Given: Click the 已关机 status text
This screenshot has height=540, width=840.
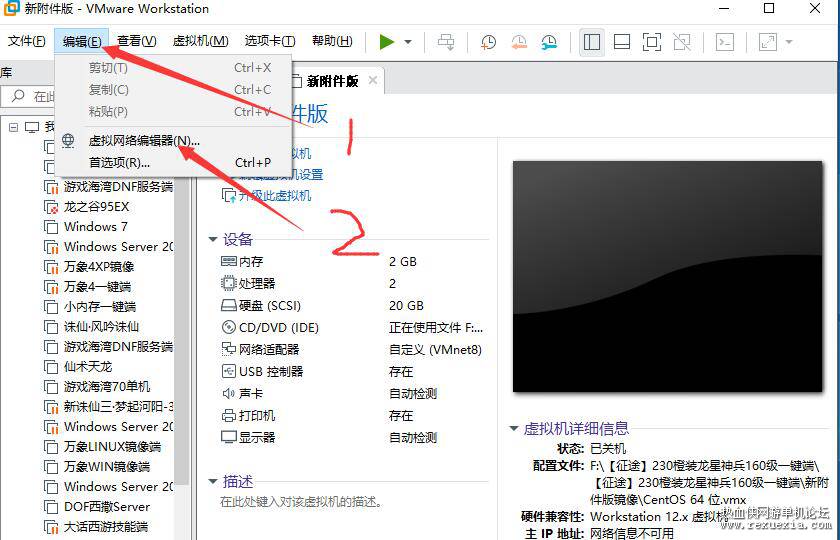Looking at the screenshot, I should (608, 448).
